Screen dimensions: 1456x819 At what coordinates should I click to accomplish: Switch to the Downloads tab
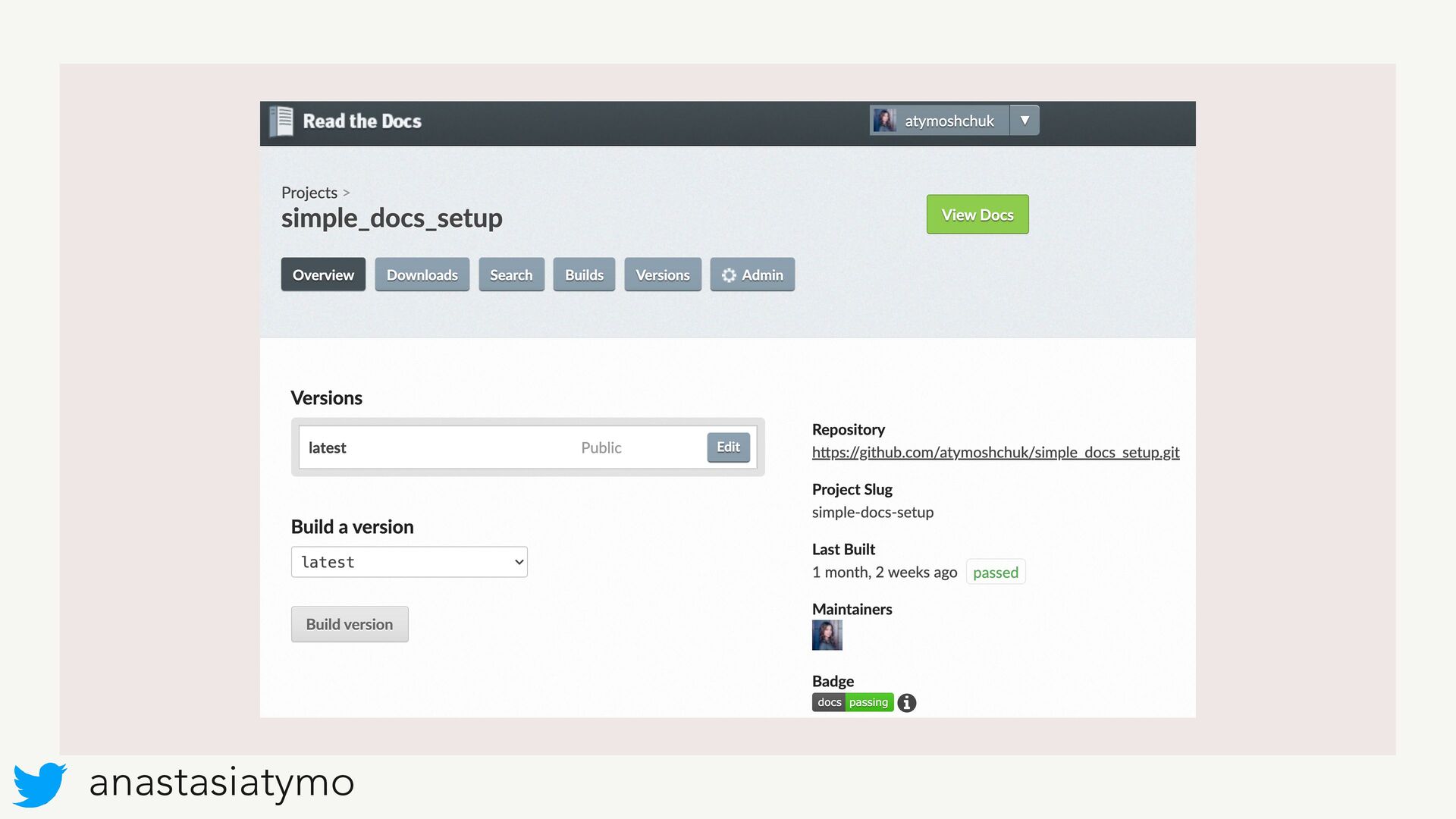[x=422, y=275]
